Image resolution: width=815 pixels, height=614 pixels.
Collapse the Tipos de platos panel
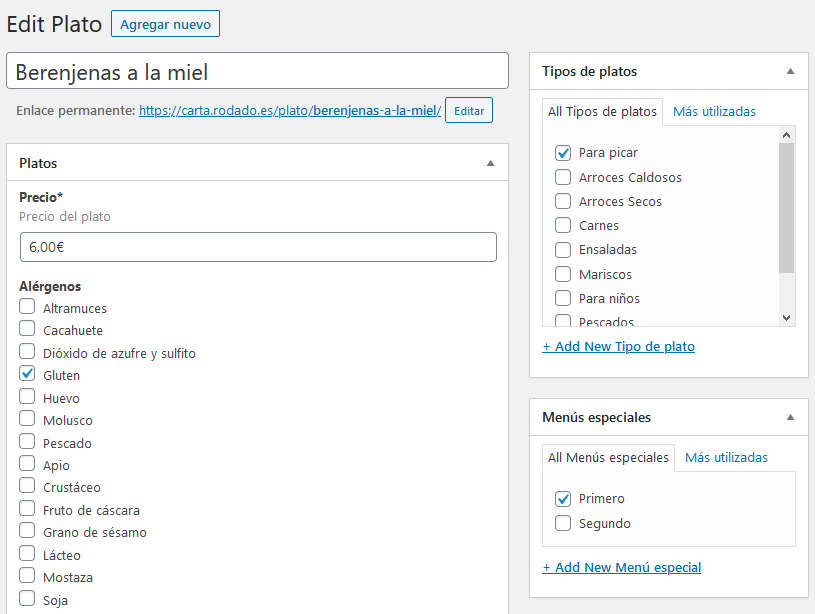(791, 71)
